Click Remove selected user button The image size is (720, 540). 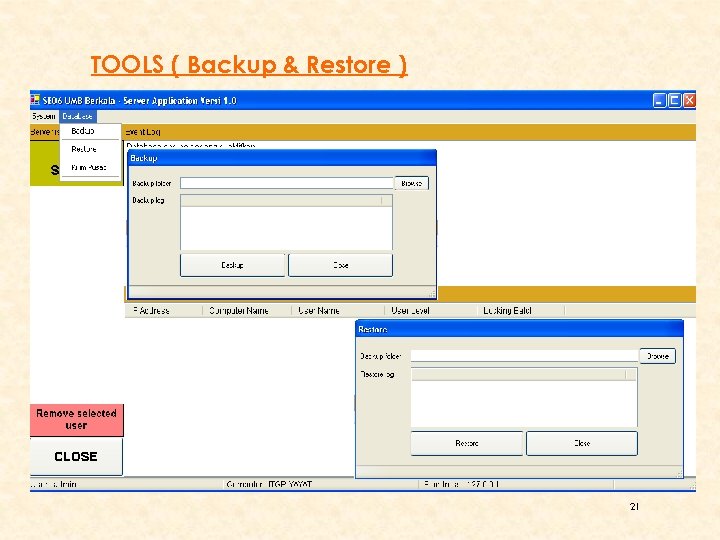77,420
